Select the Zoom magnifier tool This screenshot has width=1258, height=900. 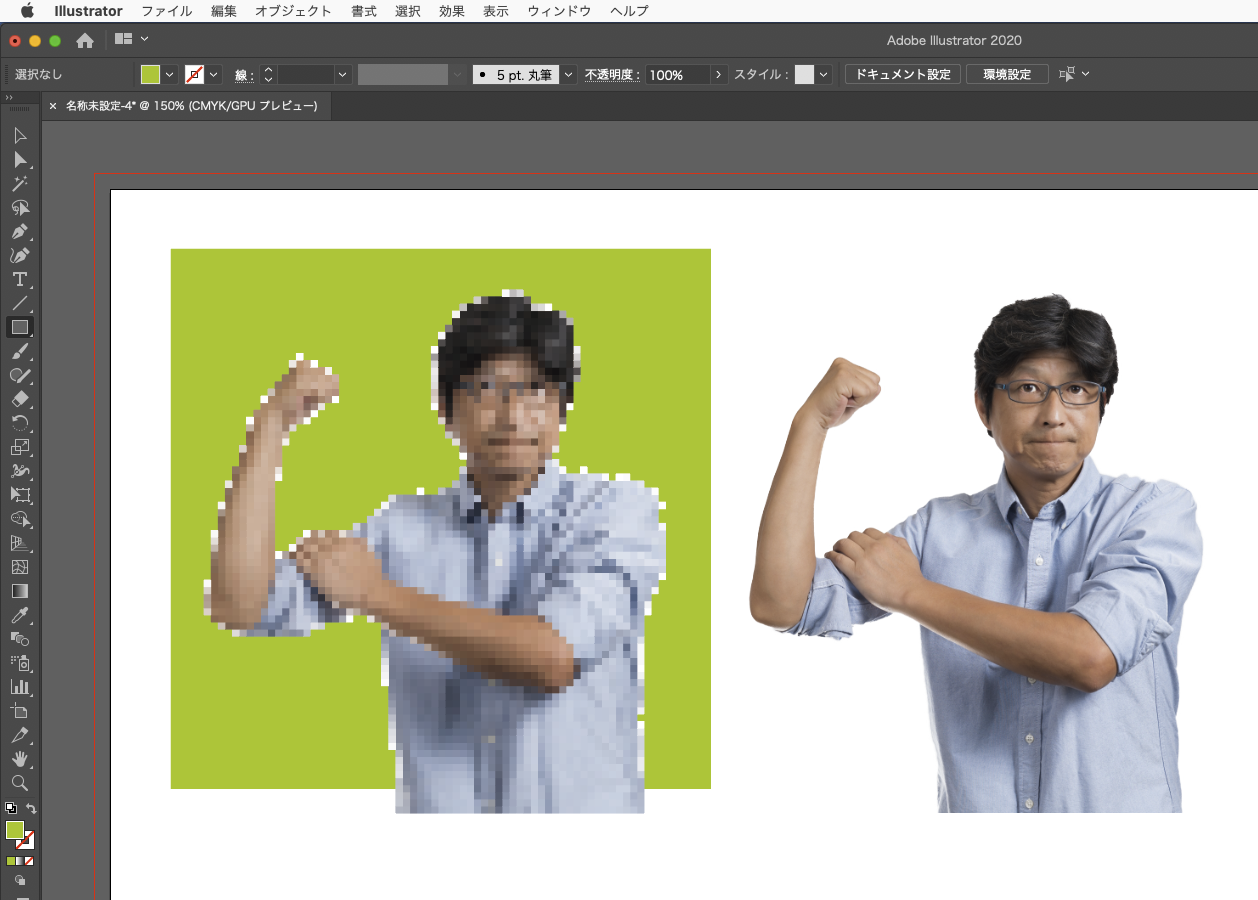(20, 783)
